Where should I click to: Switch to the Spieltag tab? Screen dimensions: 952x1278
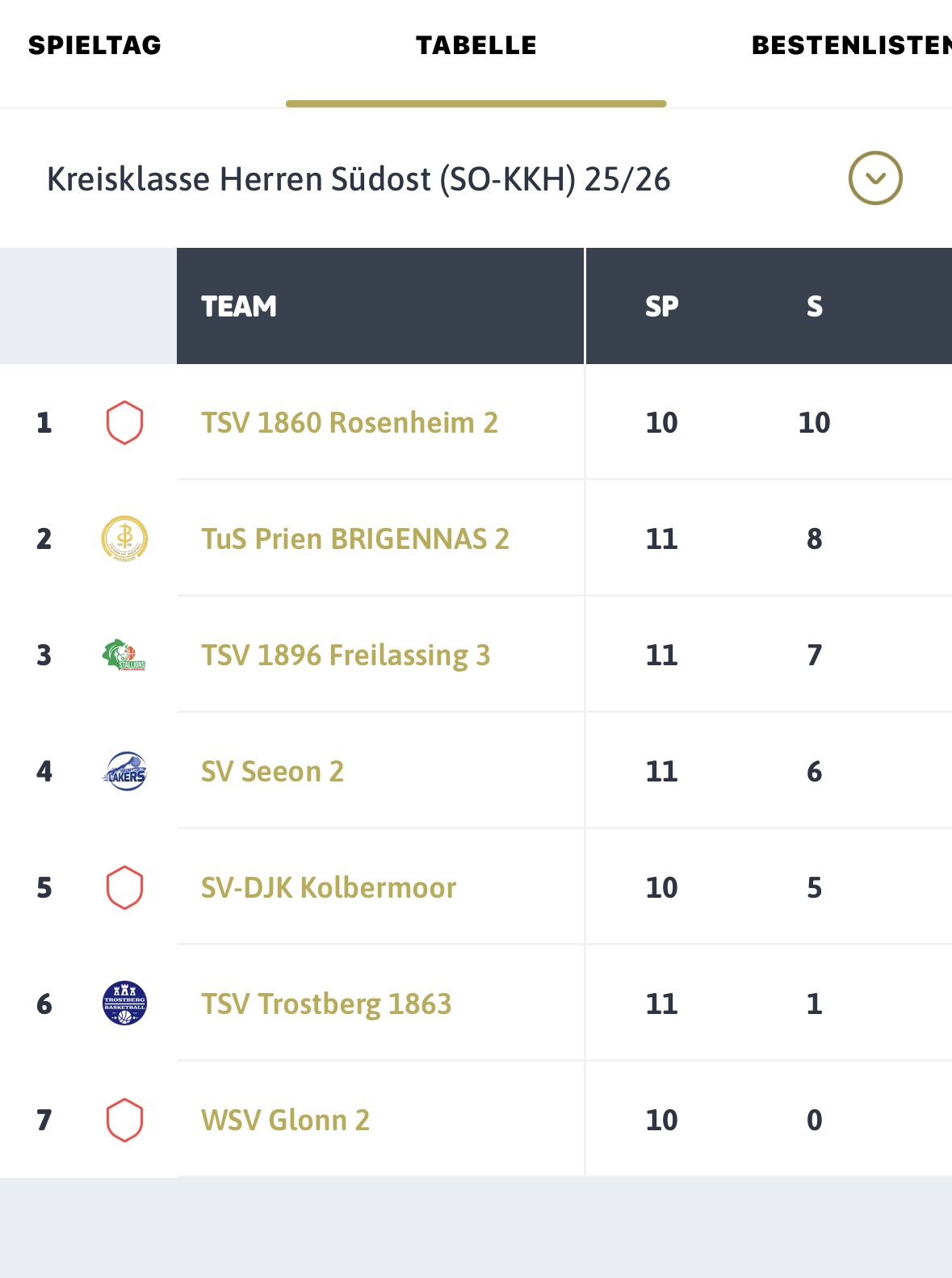click(x=94, y=45)
